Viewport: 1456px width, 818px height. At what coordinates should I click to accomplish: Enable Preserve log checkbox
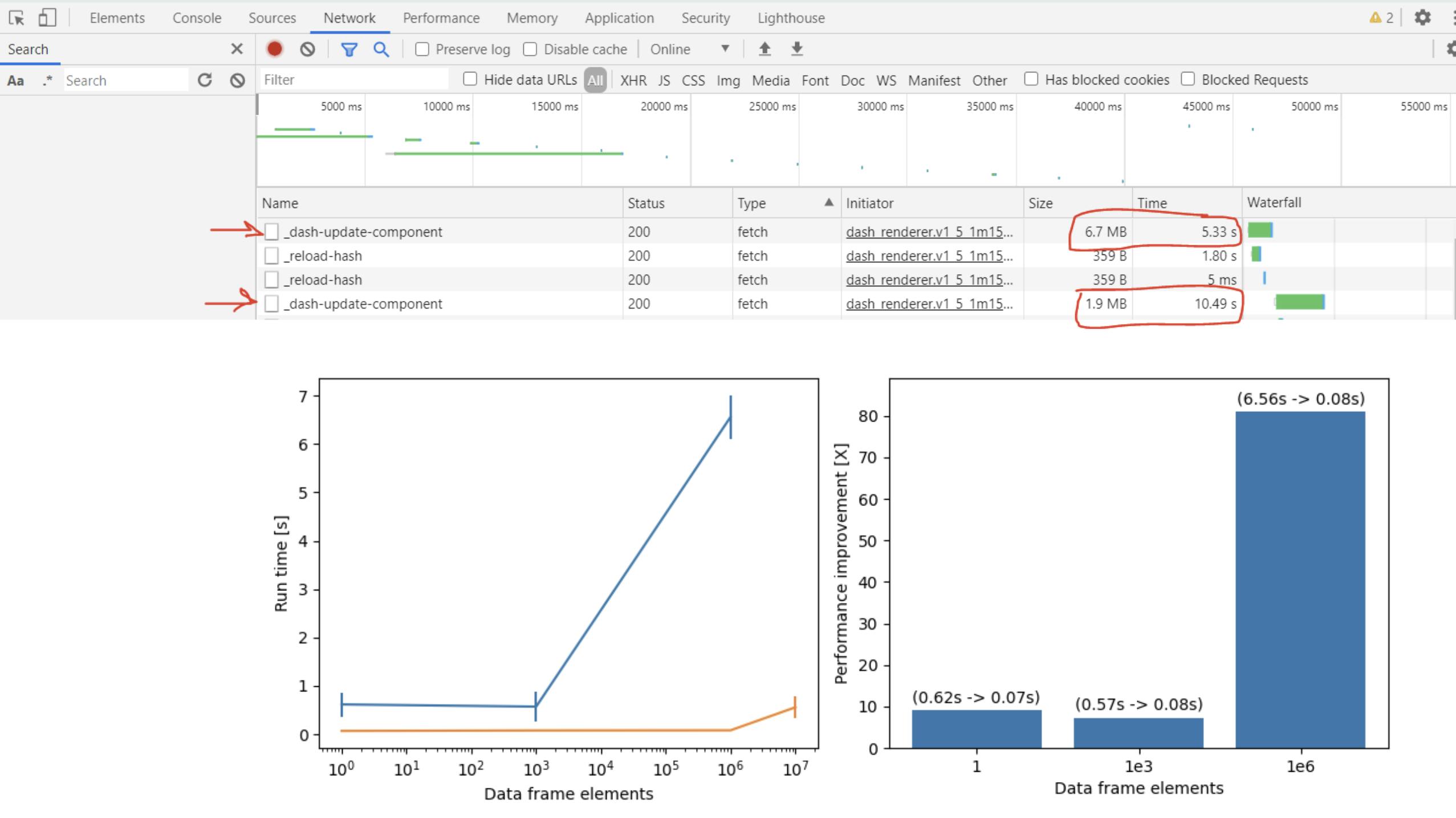click(422, 49)
